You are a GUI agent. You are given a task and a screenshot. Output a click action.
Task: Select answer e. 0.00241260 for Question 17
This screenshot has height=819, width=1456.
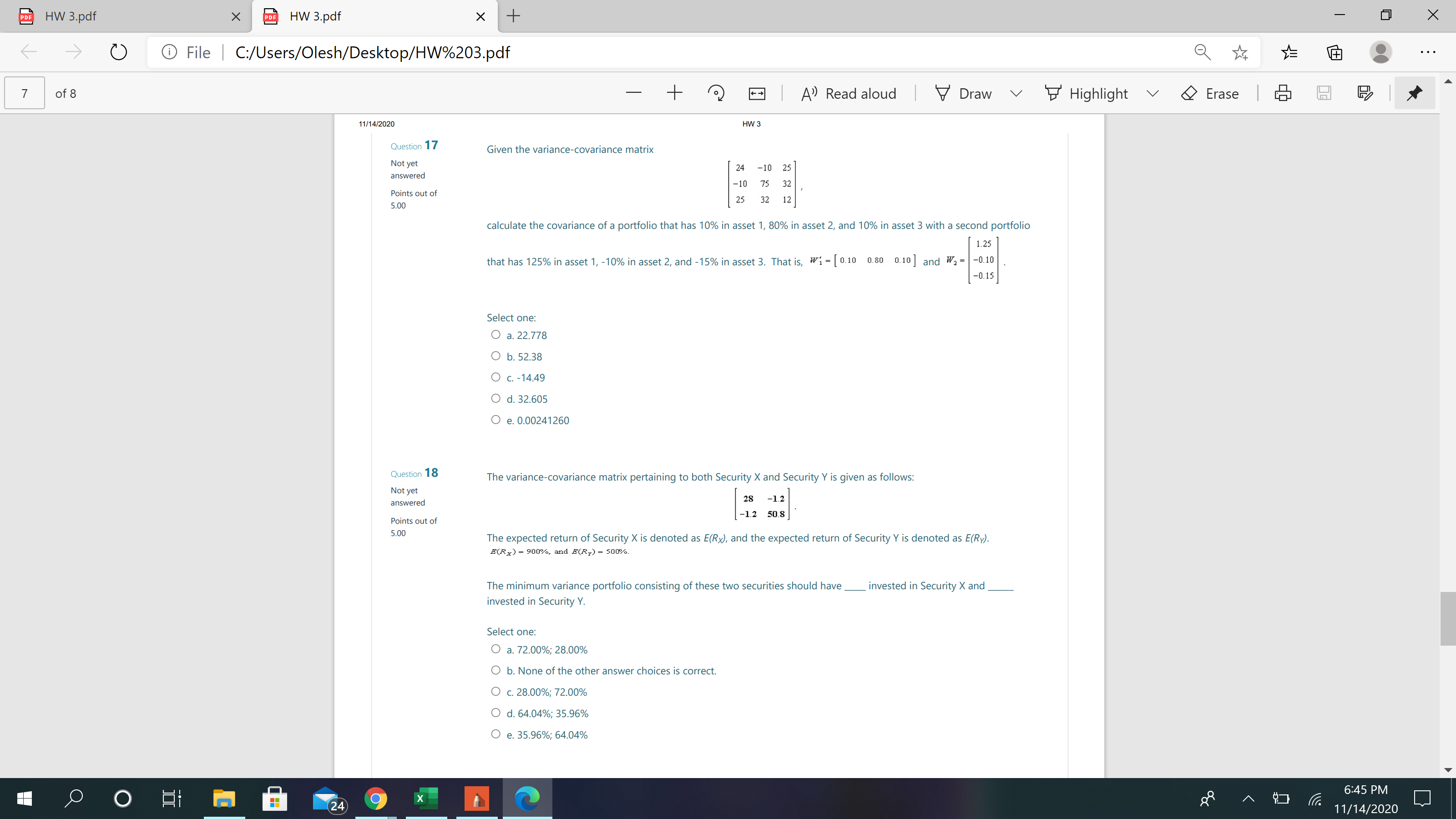click(495, 420)
